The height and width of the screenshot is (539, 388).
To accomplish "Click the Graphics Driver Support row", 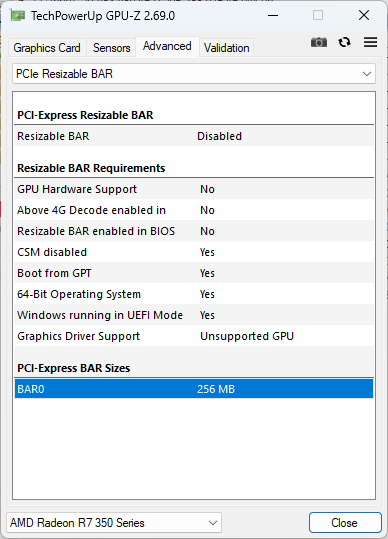I will pyautogui.click(x=194, y=336).
